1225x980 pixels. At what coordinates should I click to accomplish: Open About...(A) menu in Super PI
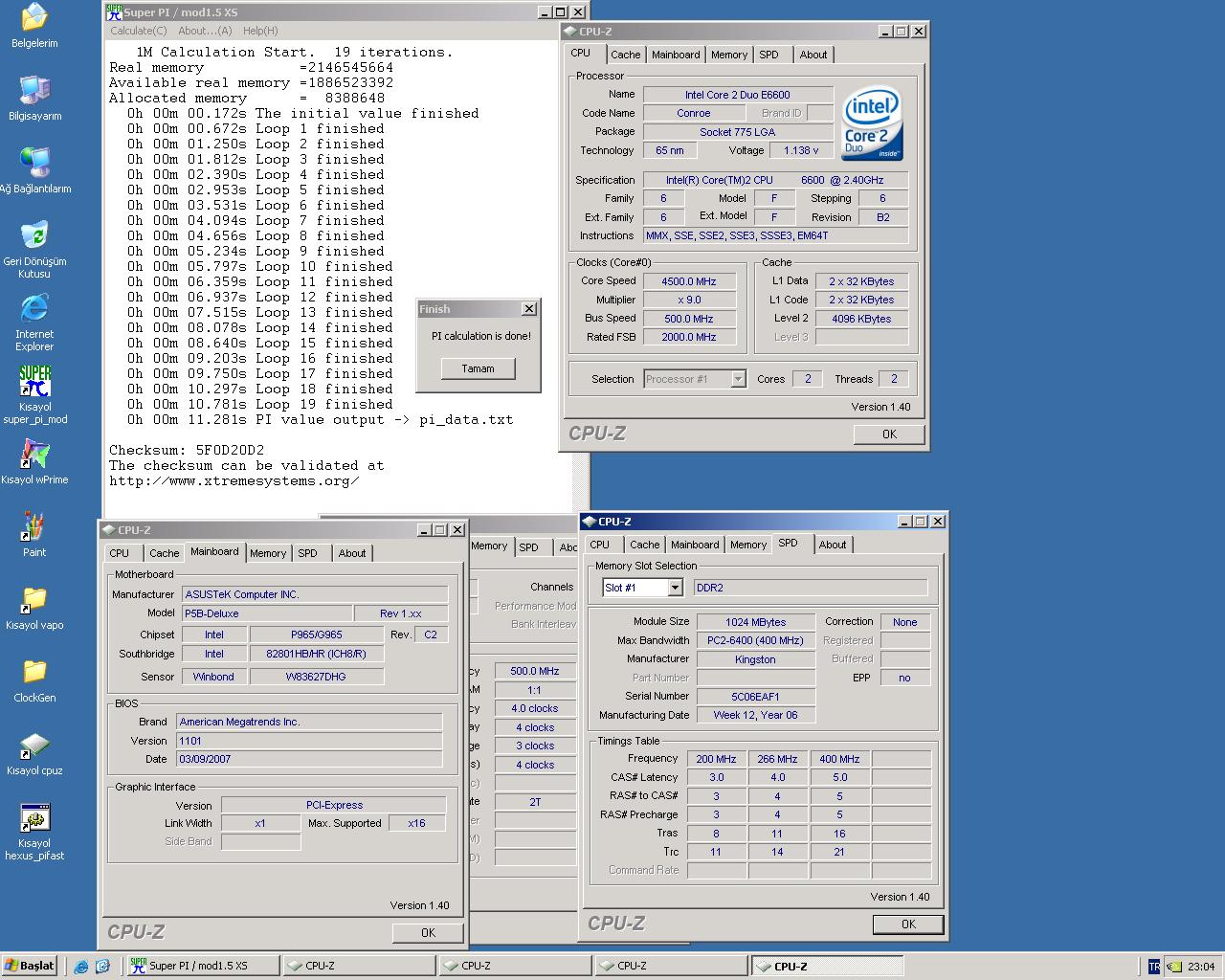(x=205, y=31)
